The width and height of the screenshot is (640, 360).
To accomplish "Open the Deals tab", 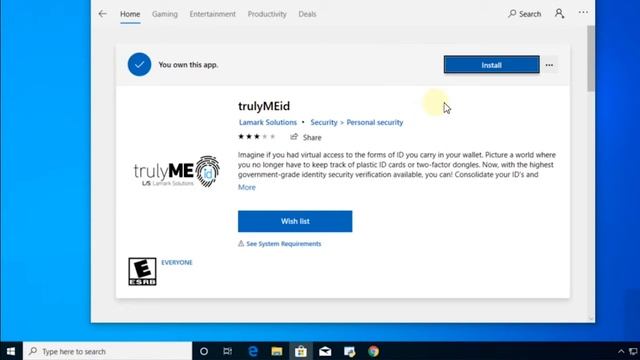I will pos(307,14).
